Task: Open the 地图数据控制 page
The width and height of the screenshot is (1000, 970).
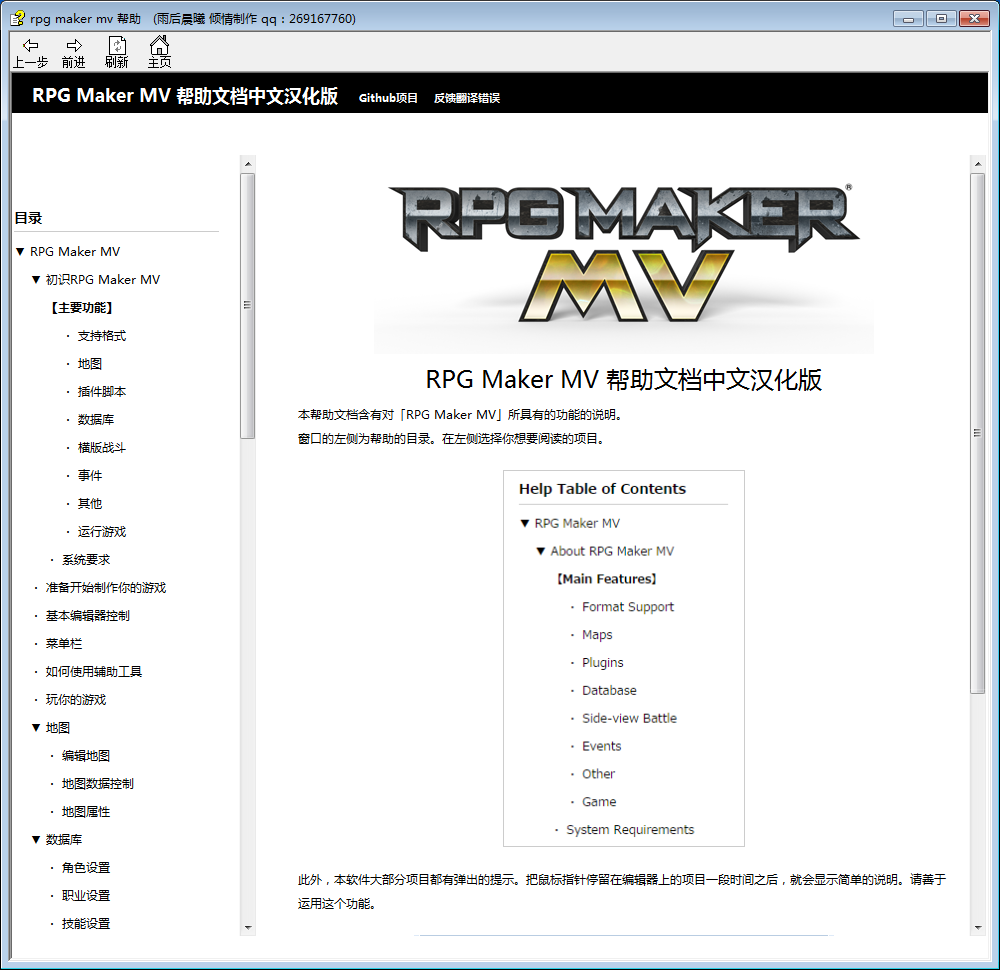Action: click(98, 784)
